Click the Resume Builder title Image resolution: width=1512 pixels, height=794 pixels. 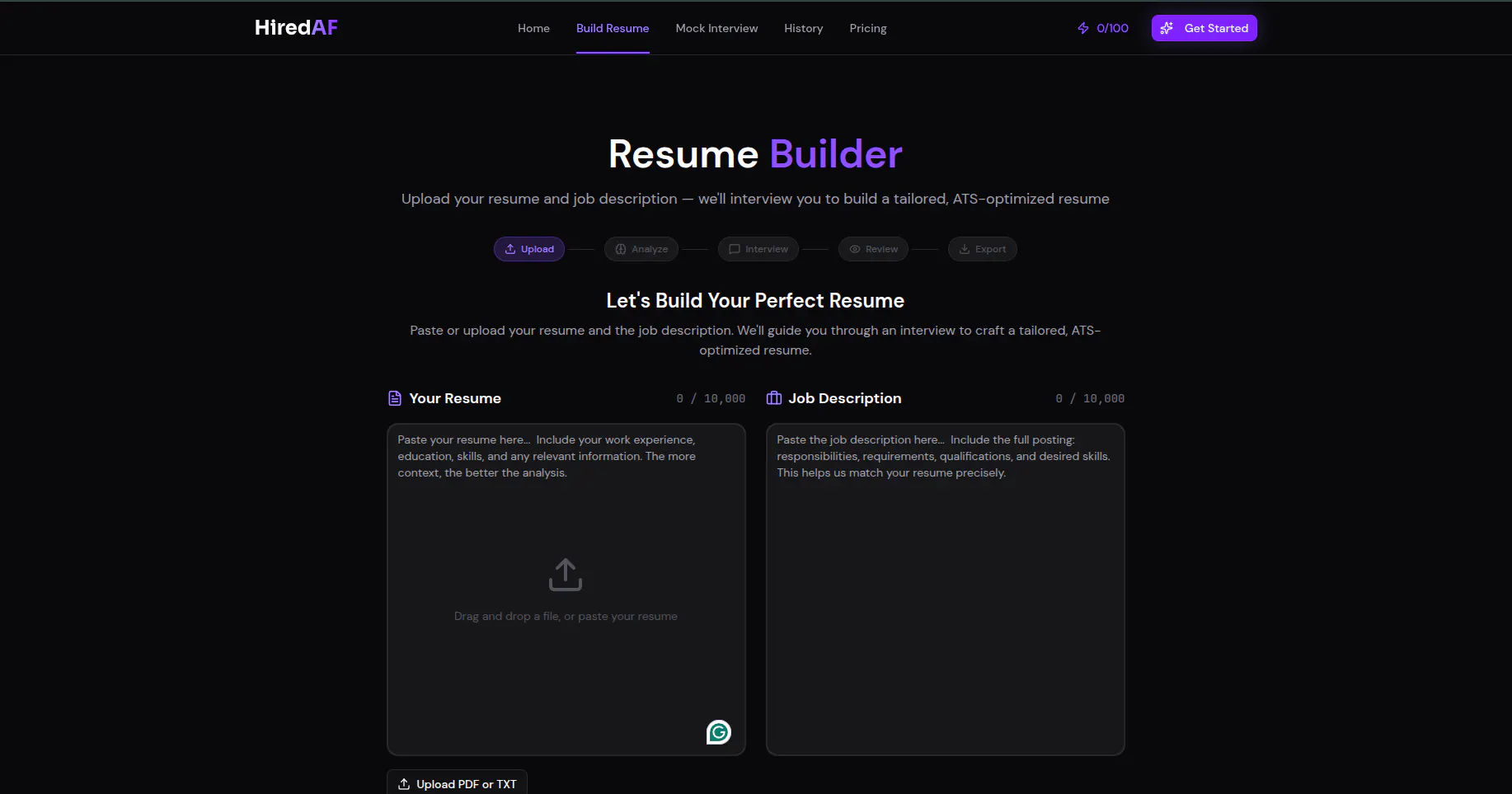[x=755, y=154]
